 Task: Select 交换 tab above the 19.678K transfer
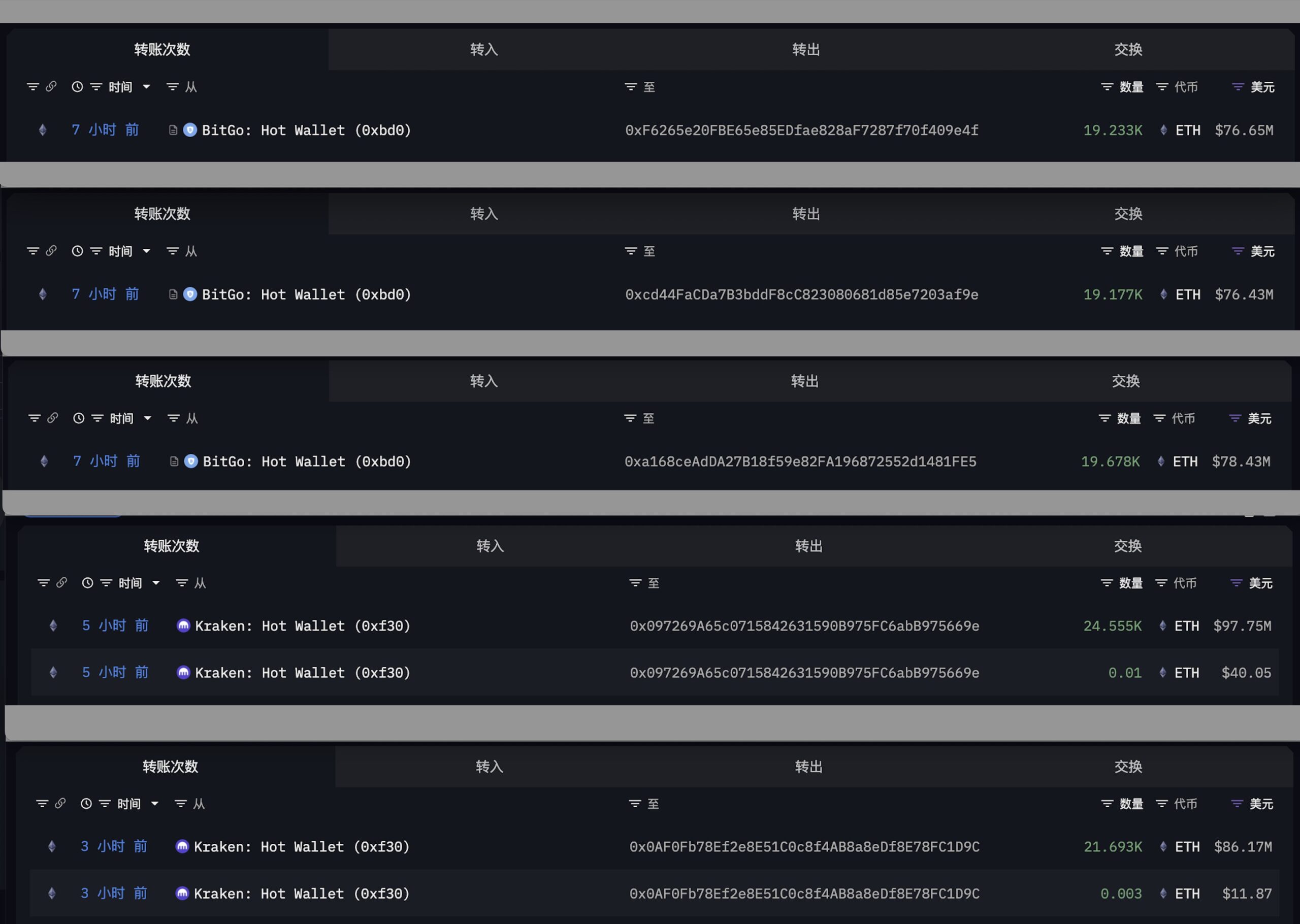(x=1125, y=381)
